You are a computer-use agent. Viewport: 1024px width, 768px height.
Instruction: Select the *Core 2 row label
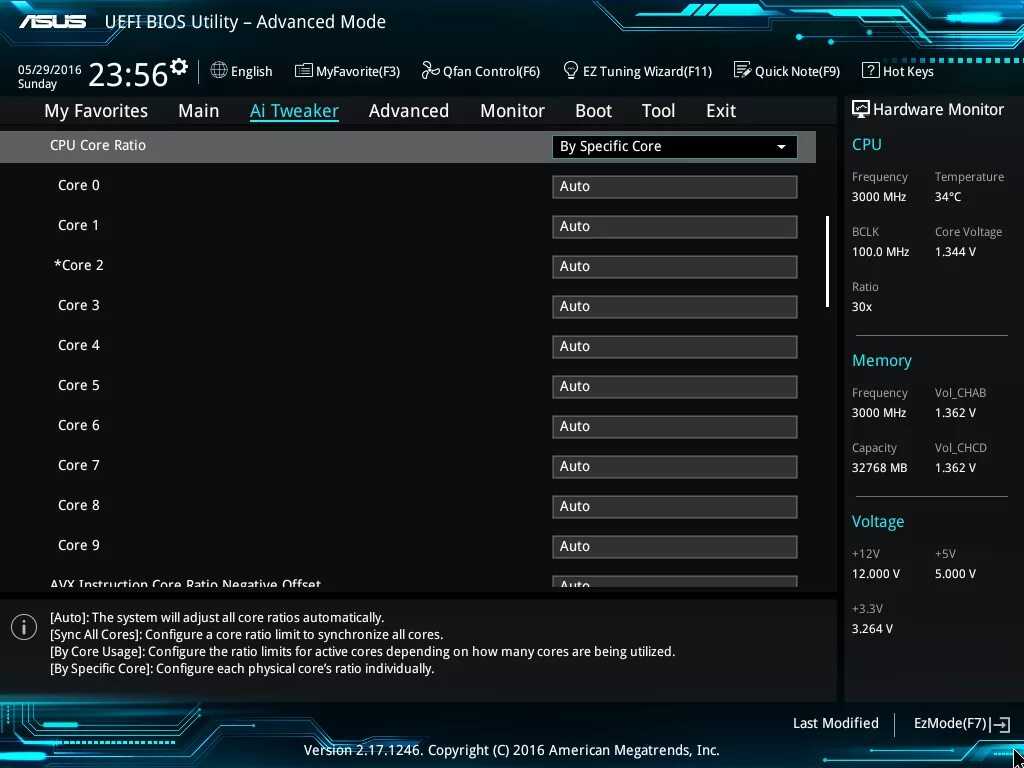coord(78,265)
